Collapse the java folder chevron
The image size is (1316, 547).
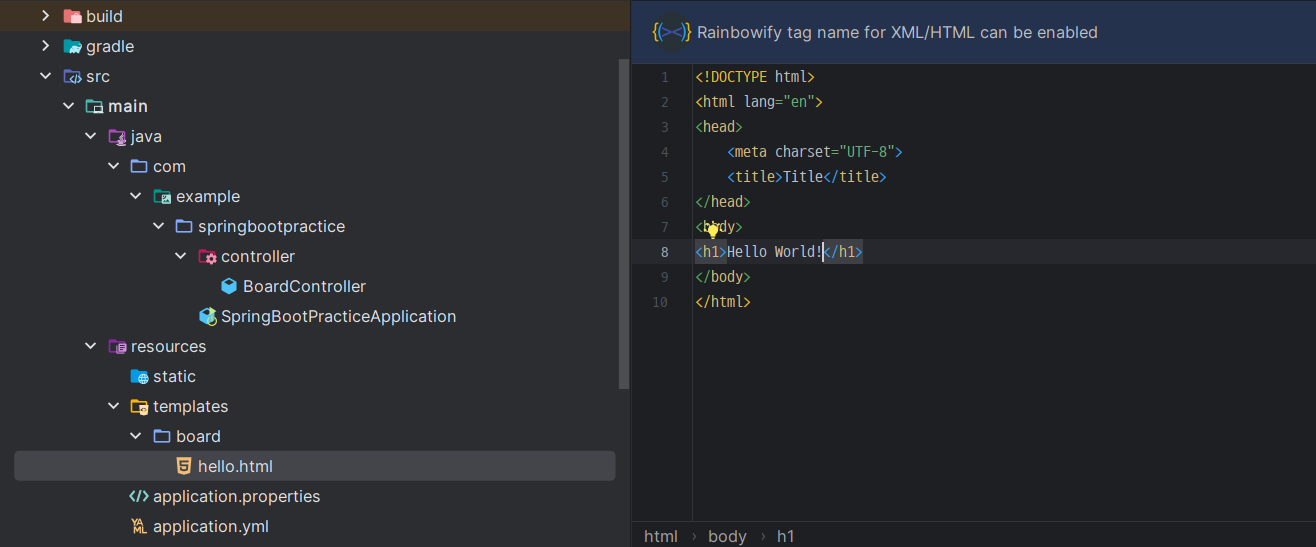coord(91,136)
